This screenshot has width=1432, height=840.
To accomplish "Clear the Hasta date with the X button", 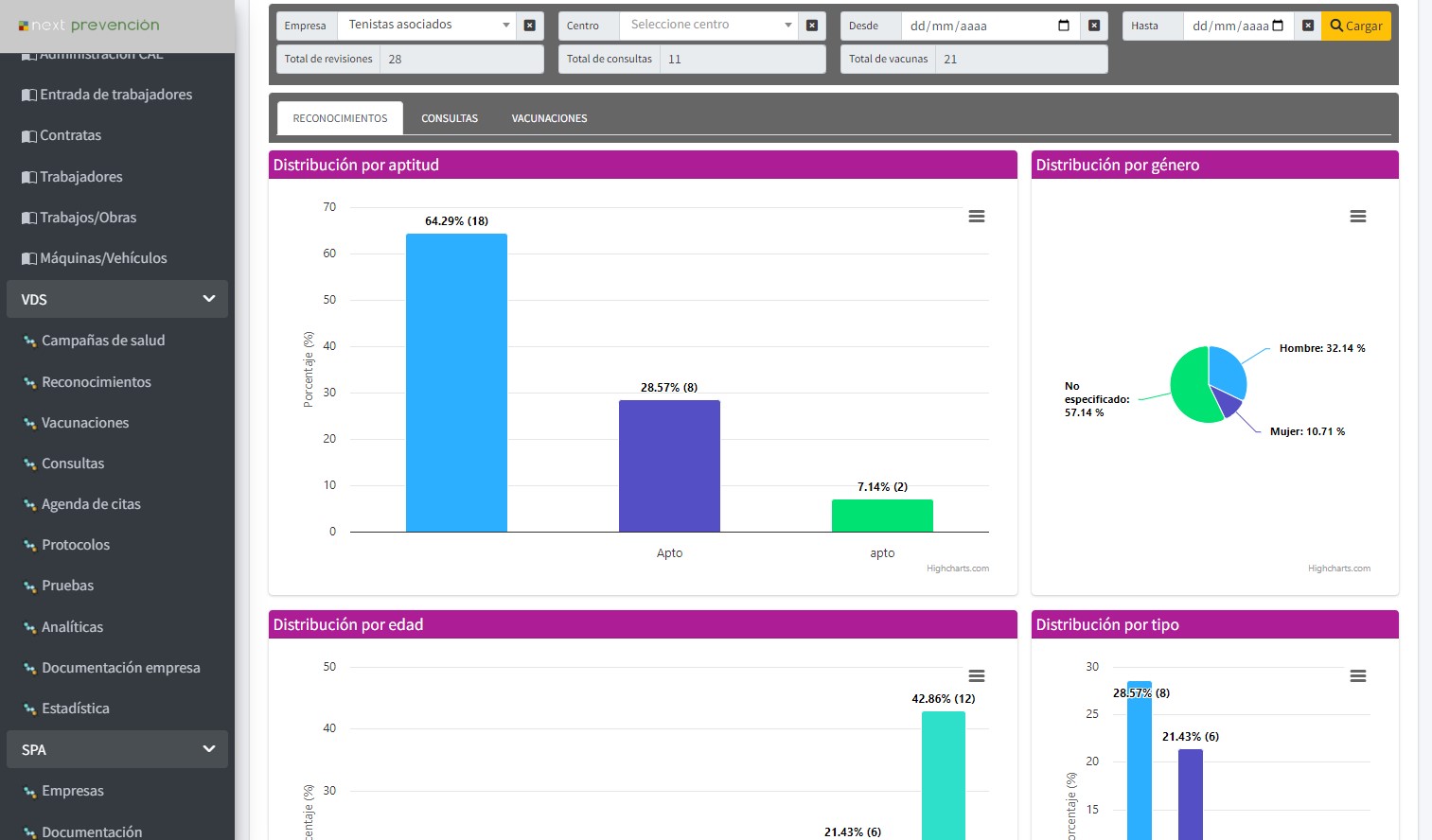I will click(x=1308, y=26).
